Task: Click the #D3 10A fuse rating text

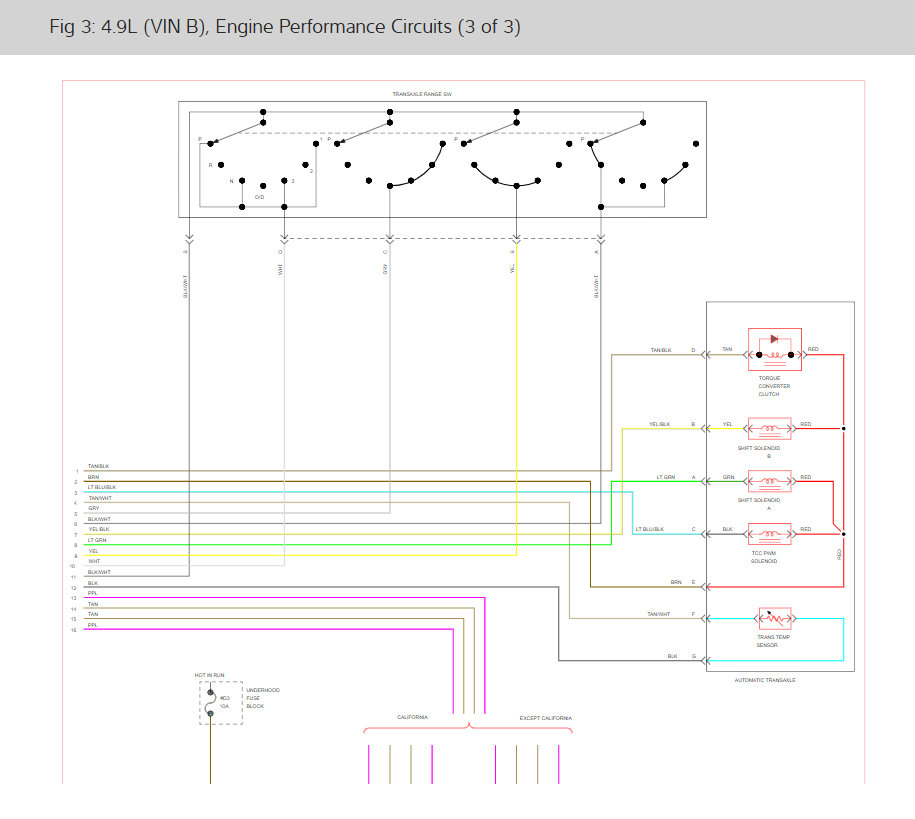Action: point(225,702)
